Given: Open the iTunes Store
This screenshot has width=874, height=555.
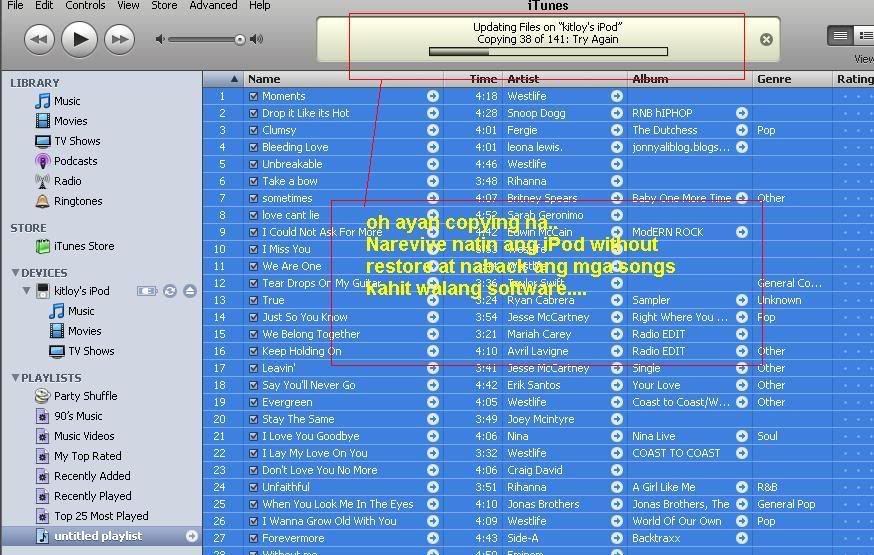Looking at the screenshot, I should pos(83,246).
